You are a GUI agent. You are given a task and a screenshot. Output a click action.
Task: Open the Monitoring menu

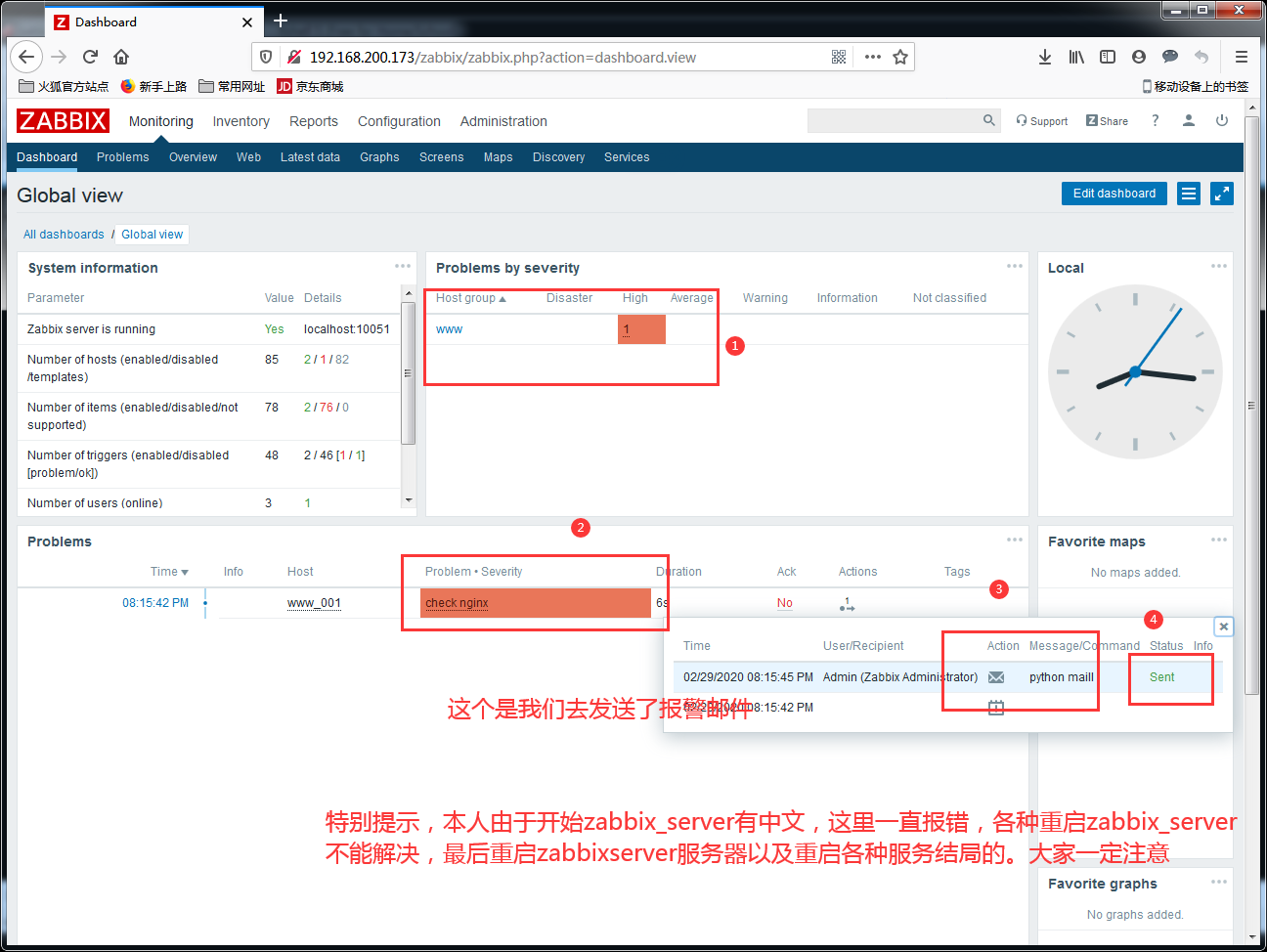coord(161,121)
